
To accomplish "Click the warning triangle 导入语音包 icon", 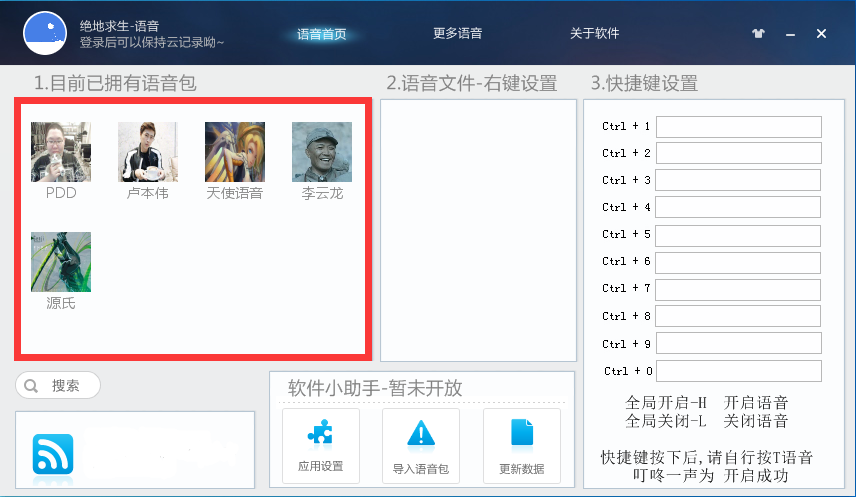I will tap(421, 434).
